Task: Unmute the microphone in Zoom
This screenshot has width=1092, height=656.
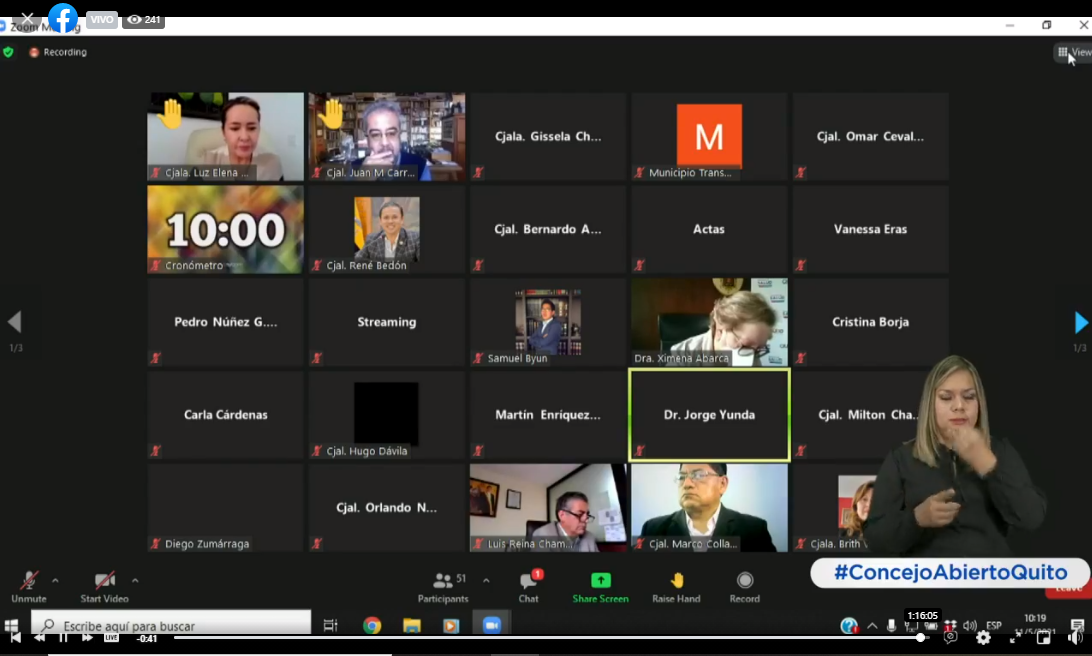Action: (29, 581)
